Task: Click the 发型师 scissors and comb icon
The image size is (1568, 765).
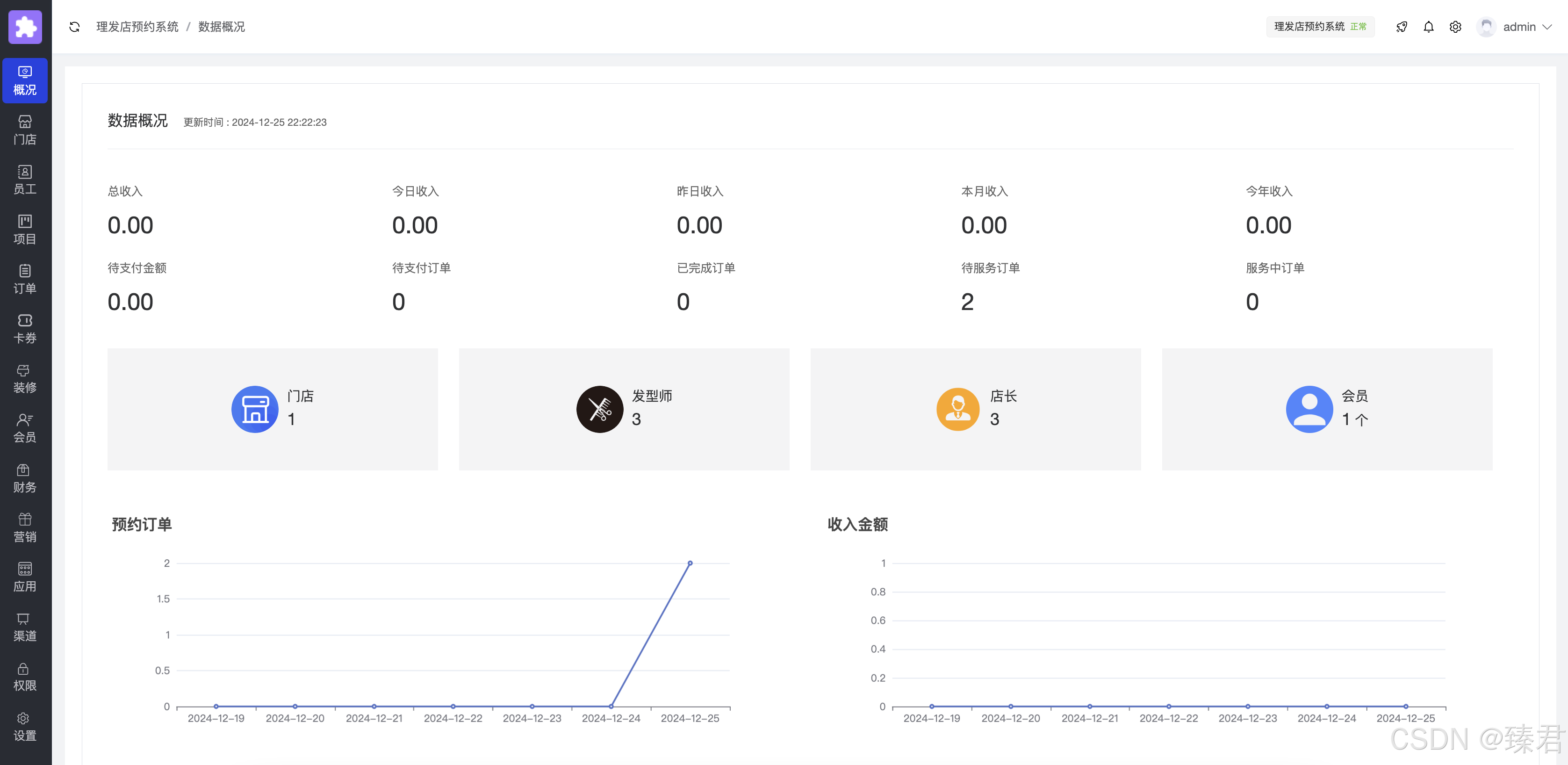Action: click(599, 409)
